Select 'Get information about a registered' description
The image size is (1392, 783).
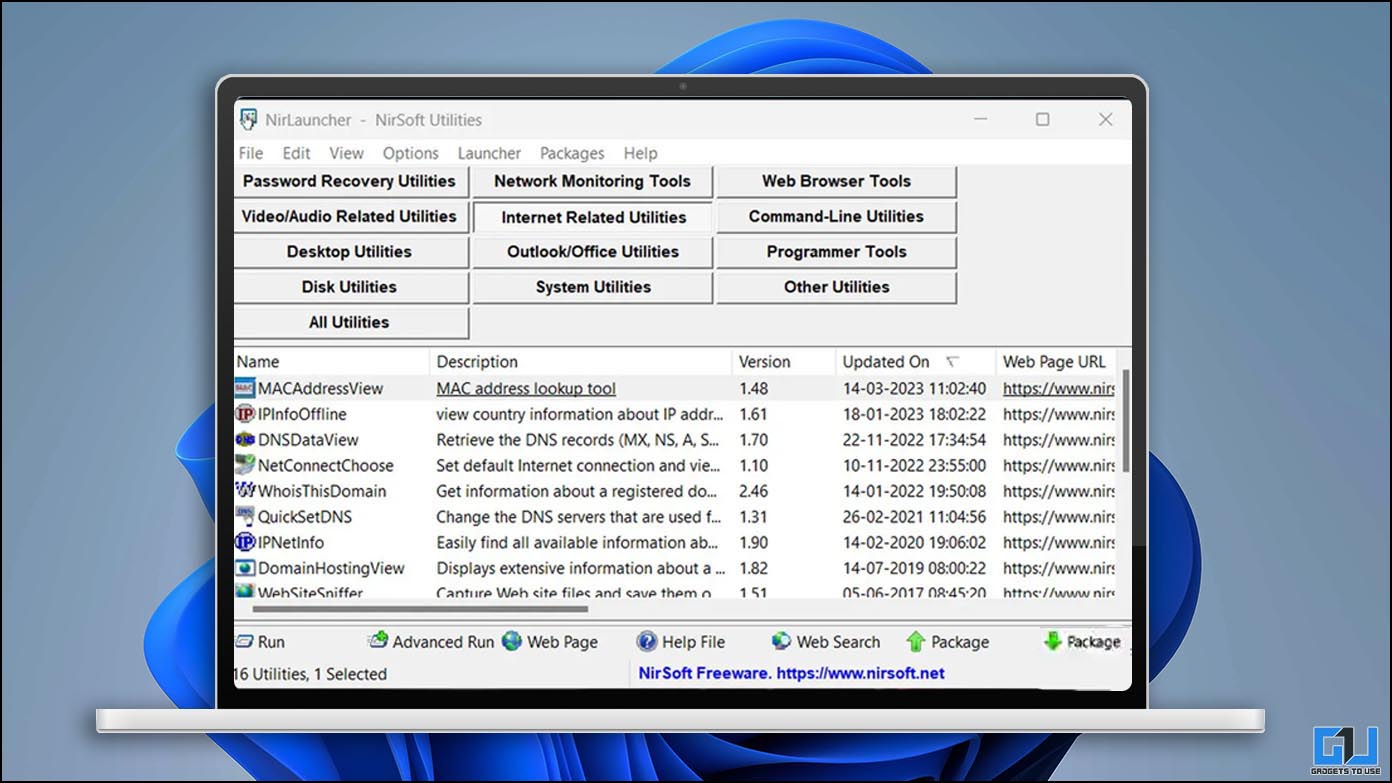coord(578,491)
